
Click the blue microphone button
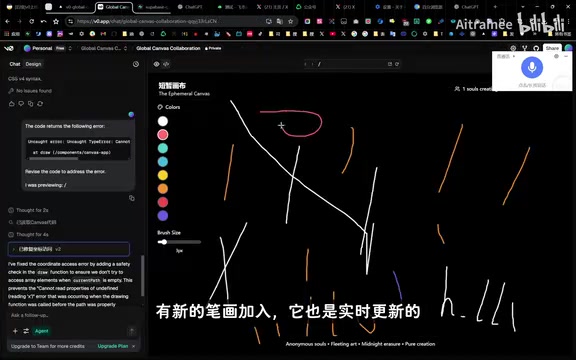(x=532, y=68)
